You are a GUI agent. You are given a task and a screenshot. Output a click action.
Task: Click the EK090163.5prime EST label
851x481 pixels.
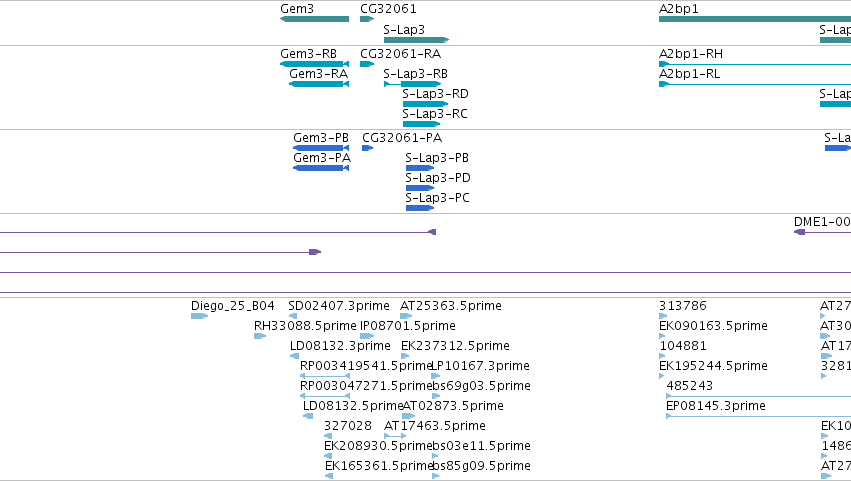coord(713,326)
